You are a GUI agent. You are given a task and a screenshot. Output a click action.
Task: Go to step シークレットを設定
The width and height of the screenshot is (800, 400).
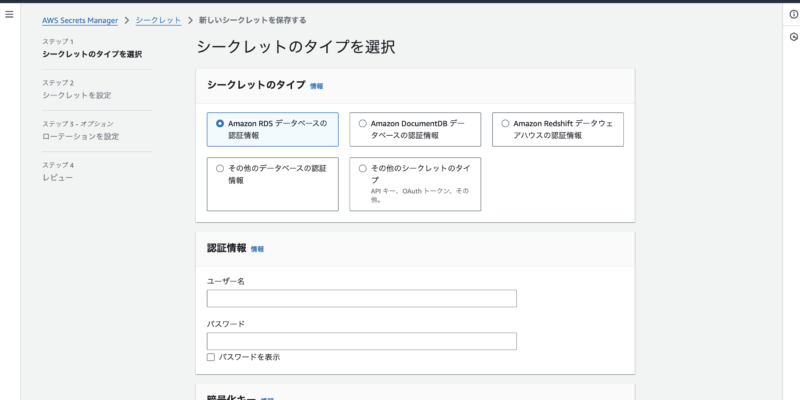[77, 95]
